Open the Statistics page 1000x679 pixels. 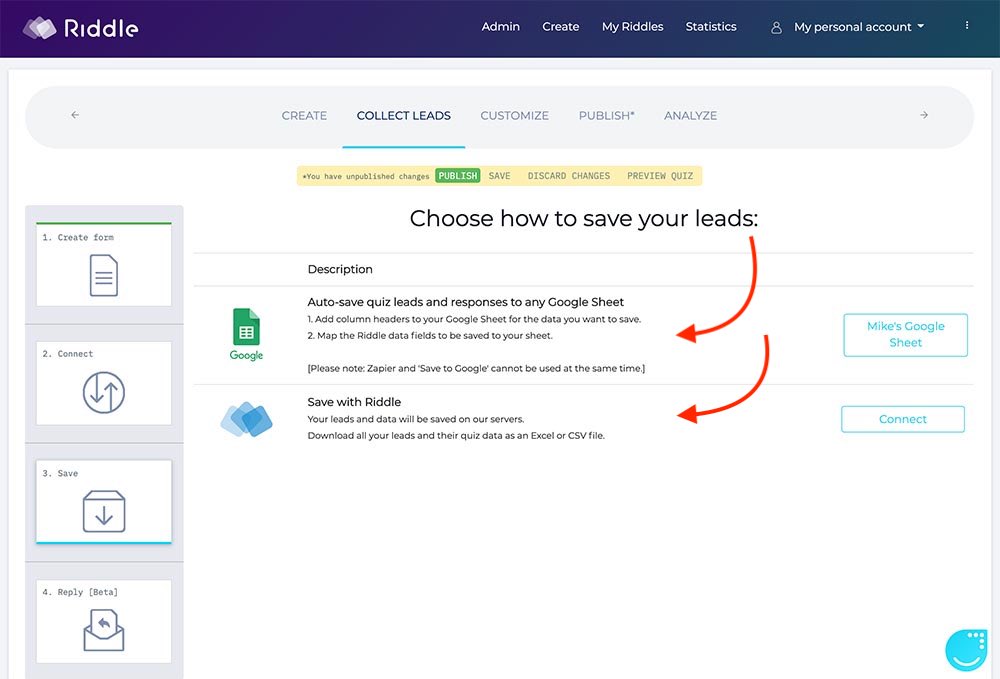[711, 27]
